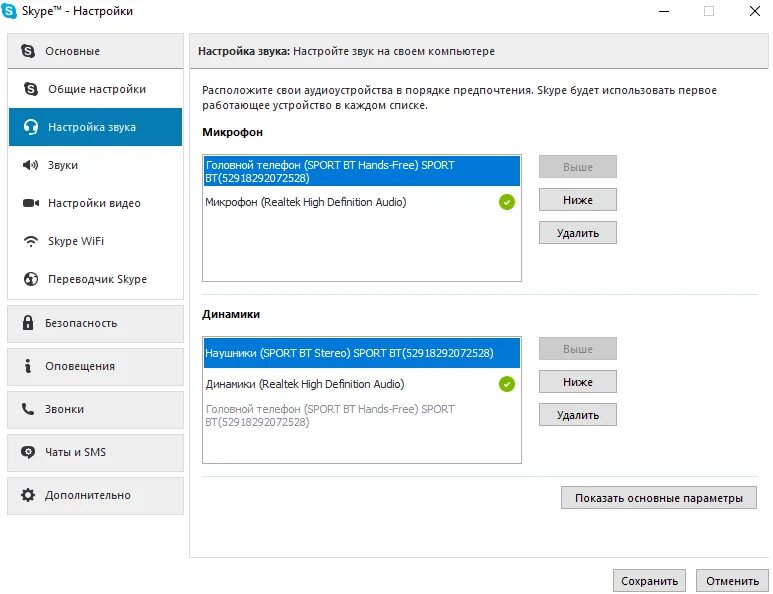Click Выше button for the speakers list

tap(577, 349)
